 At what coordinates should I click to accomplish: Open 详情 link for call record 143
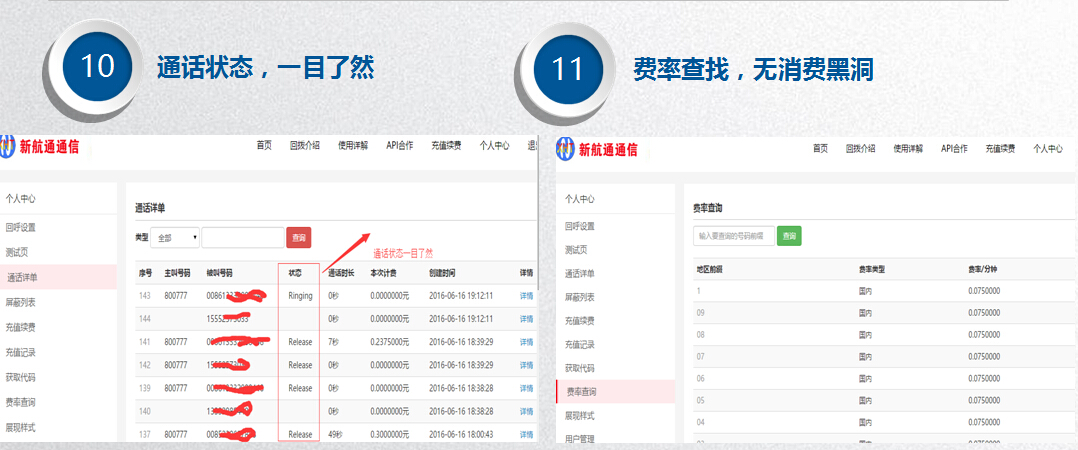pyautogui.click(x=527, y=296)
